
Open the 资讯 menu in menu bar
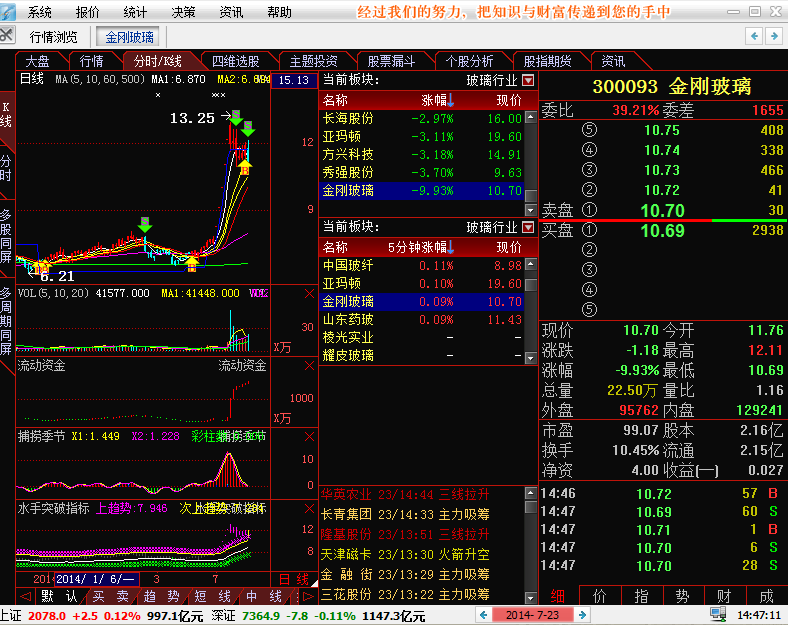pos(231,12)
